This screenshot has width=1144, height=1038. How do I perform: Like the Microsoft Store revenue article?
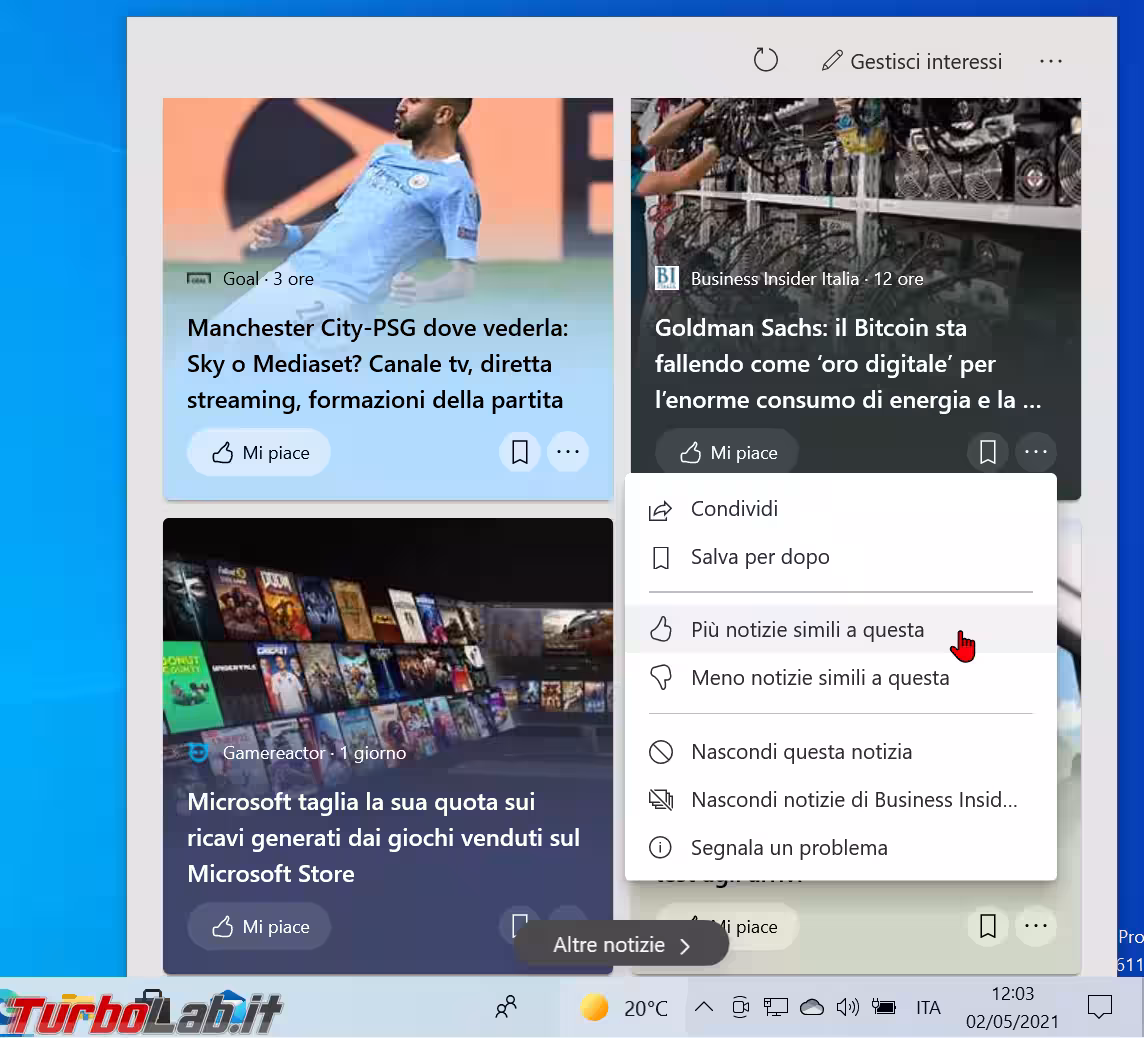(x=259, y=927)
